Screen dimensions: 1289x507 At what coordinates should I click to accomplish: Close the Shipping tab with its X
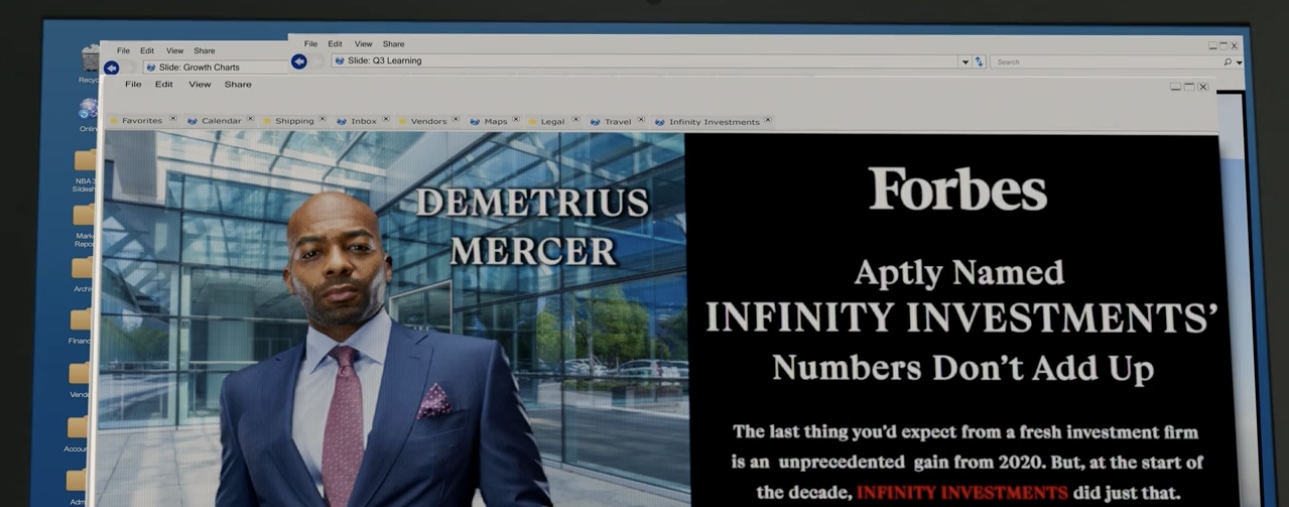(322, 118)
